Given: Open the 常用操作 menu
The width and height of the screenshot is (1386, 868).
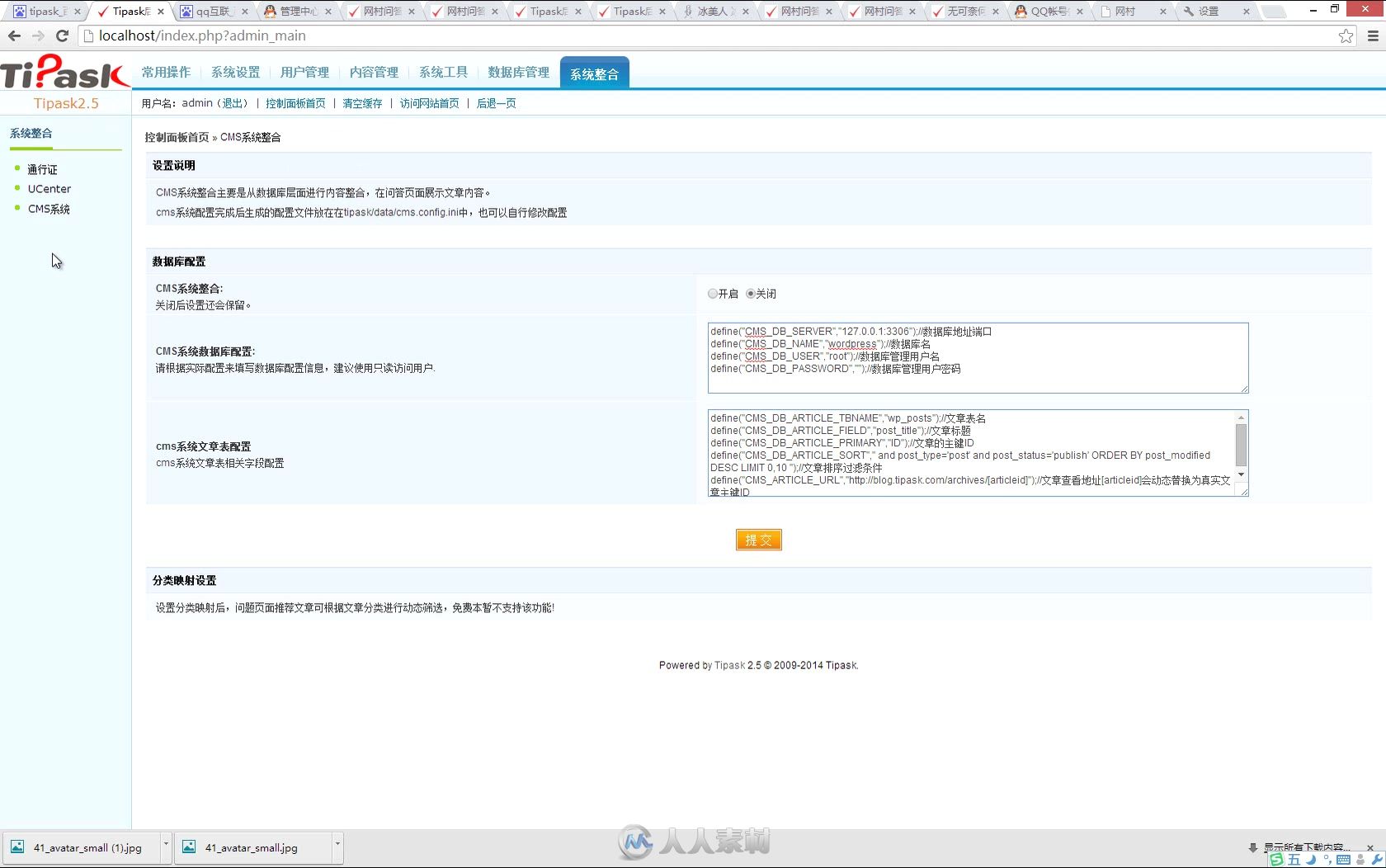Looking at the screenshot, I should pyautogui.click(x=166, y=73).
